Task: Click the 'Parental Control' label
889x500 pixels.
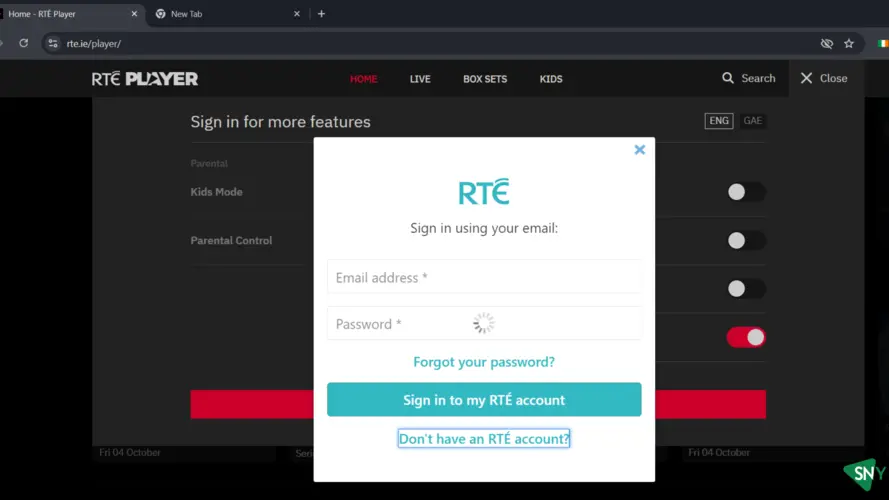Action: pos(231,240)
